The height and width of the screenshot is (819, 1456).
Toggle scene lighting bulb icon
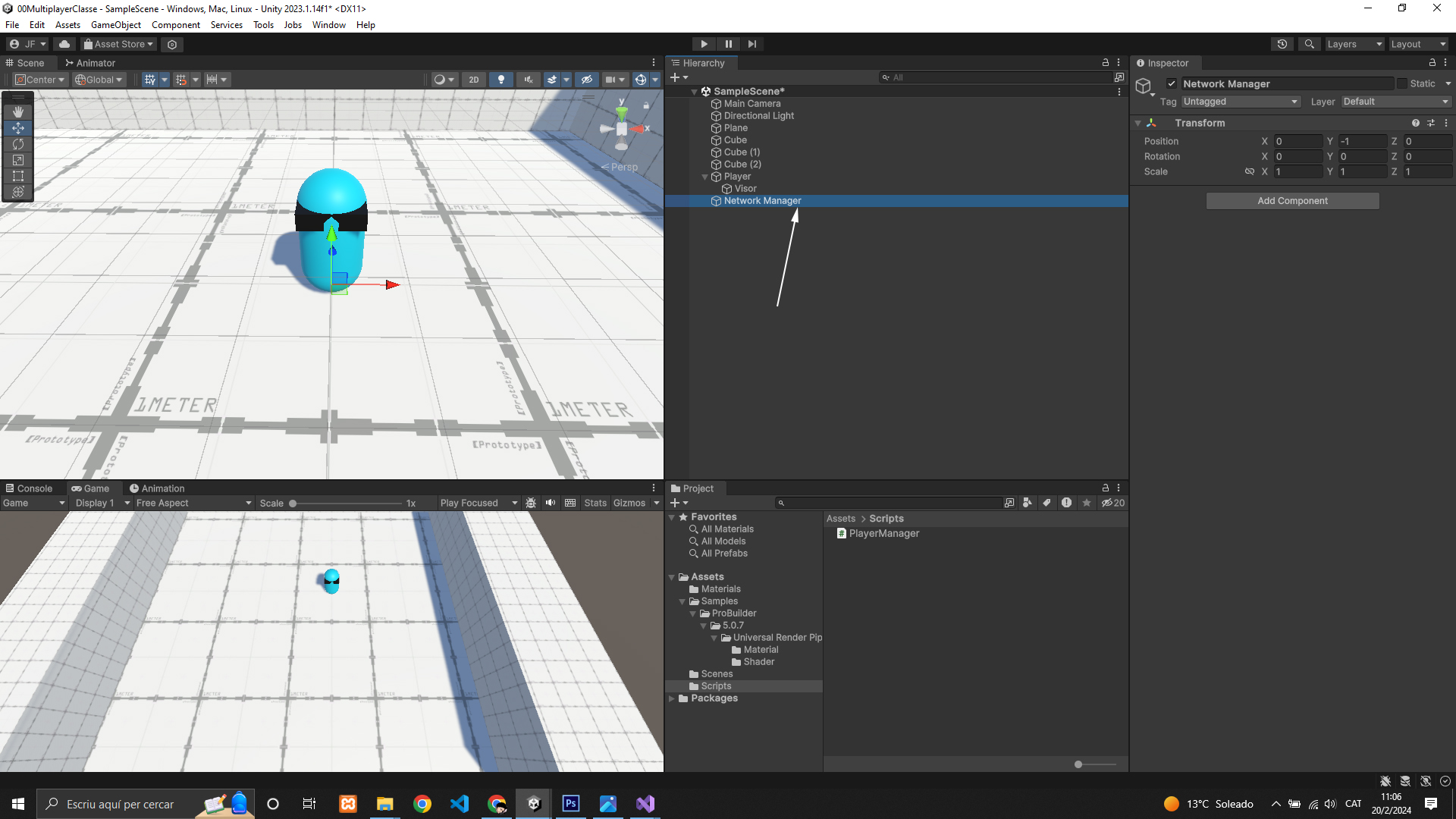[500, 80]
